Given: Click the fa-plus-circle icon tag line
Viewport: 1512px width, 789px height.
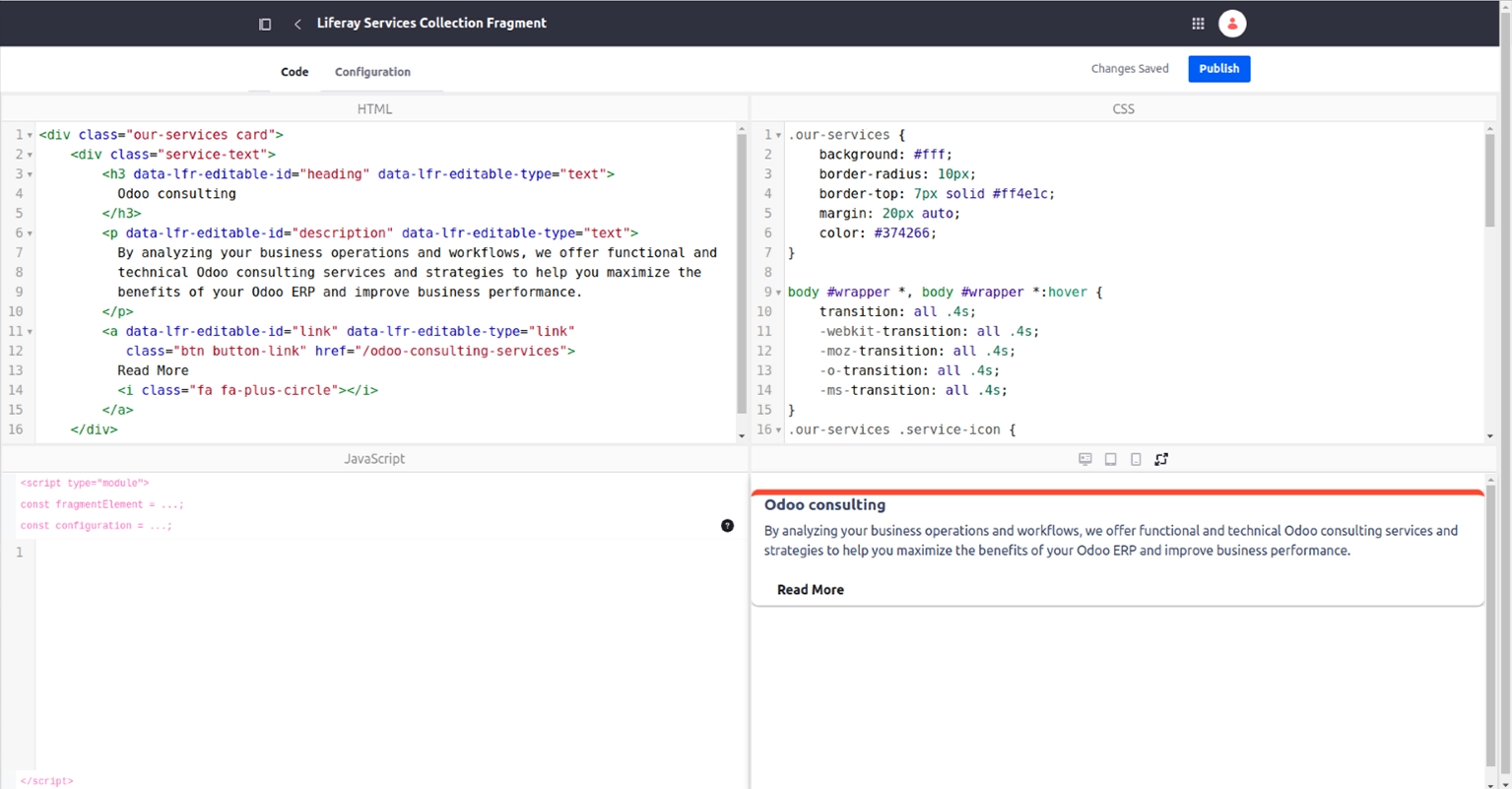Looking at the screenshot, I should coord(248,391).
